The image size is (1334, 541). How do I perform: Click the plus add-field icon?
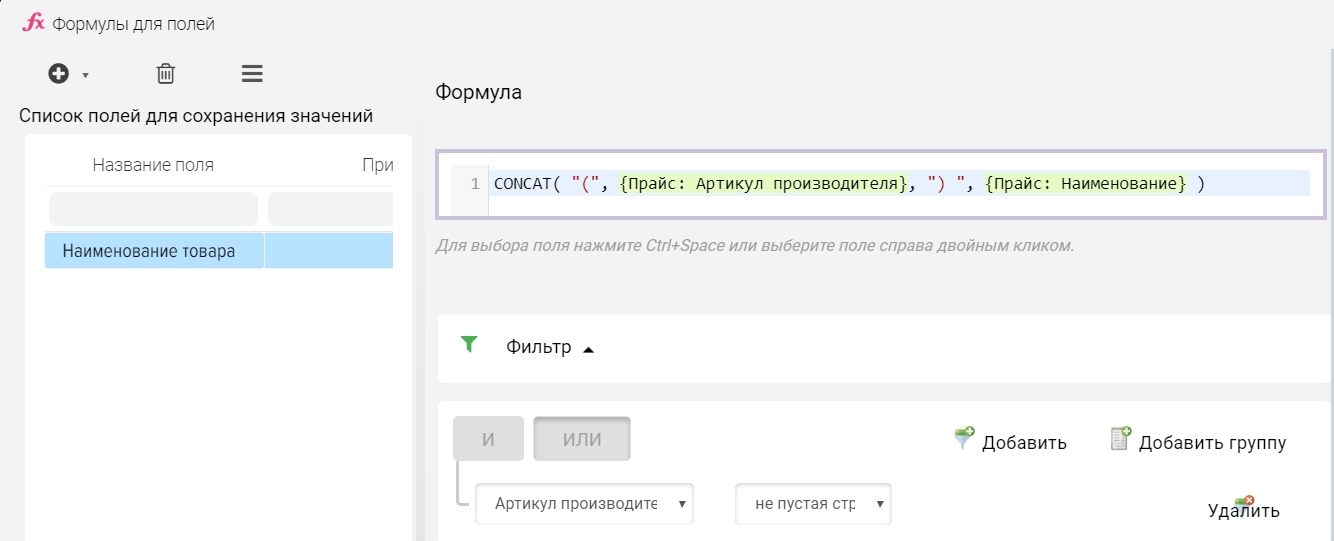pyautogui.click(x=59, y=73)
